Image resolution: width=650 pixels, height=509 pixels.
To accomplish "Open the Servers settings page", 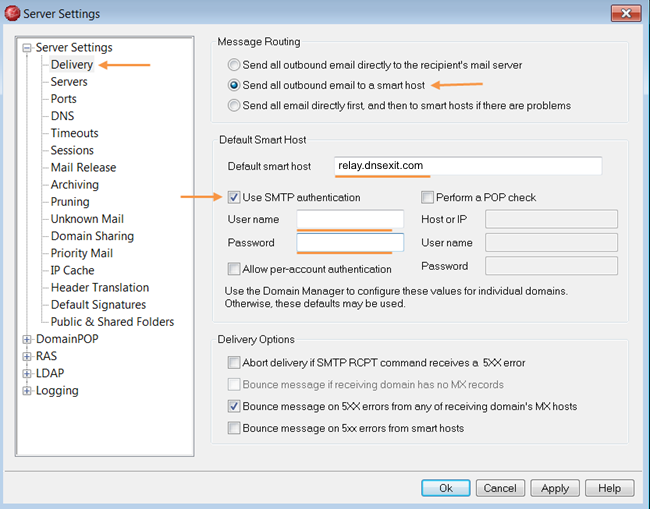I will pos(69,82).
